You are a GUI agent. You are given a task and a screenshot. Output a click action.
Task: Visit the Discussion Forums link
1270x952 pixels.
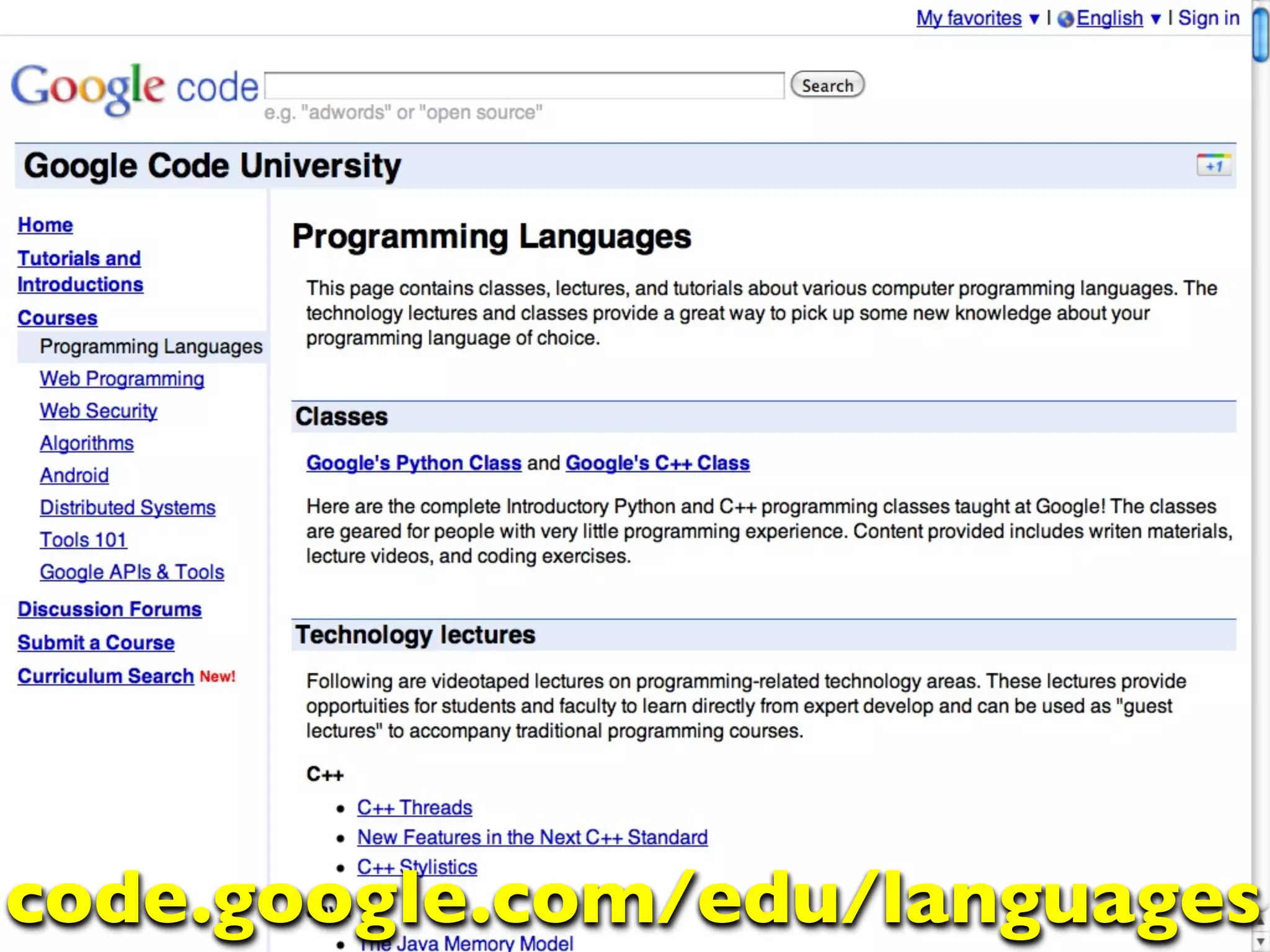pyautogui.click(x=110, y=609)
